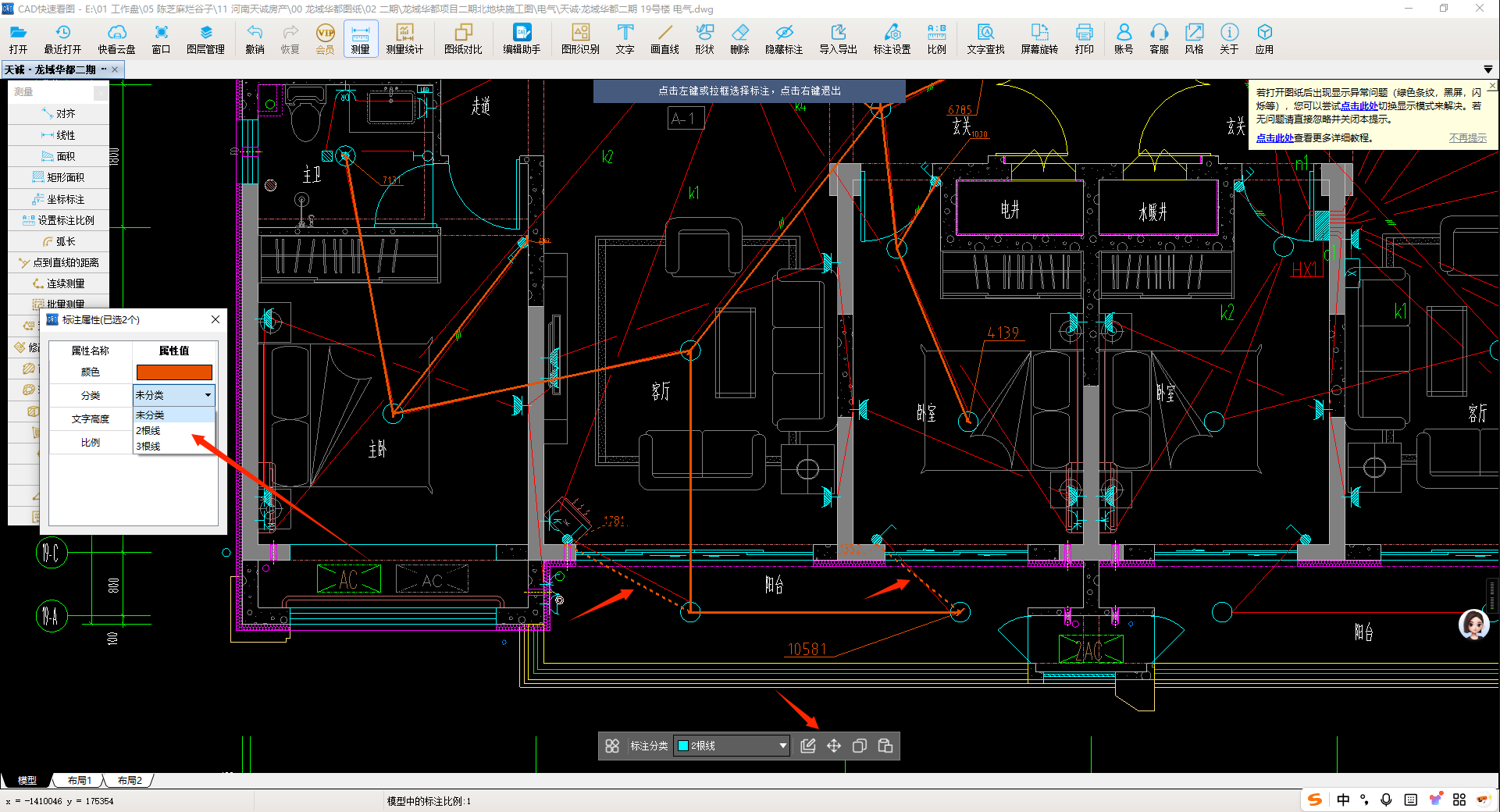Open 标注设置 annotation settings
Viewport: 1500px width, 812px height.
coord(892,38)
